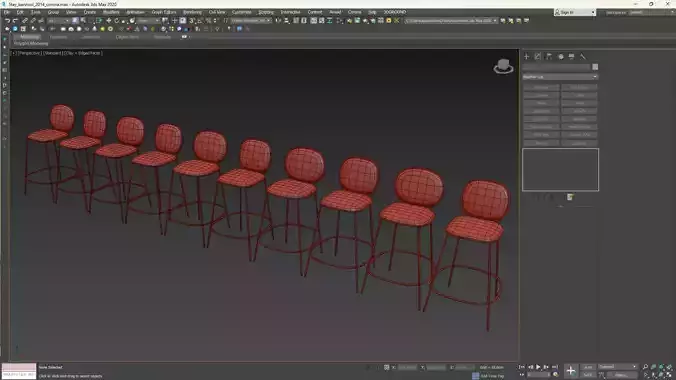
Task: Open the Group menu
Action: (x=53, y=12)
